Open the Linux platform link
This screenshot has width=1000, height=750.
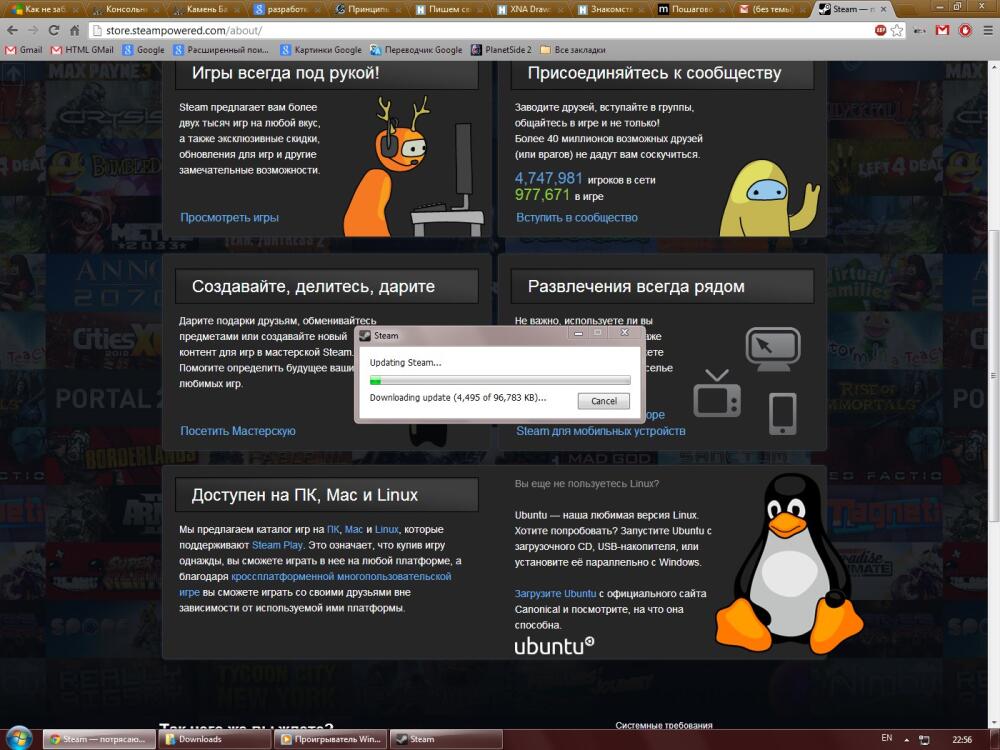[x=386, y=529]
